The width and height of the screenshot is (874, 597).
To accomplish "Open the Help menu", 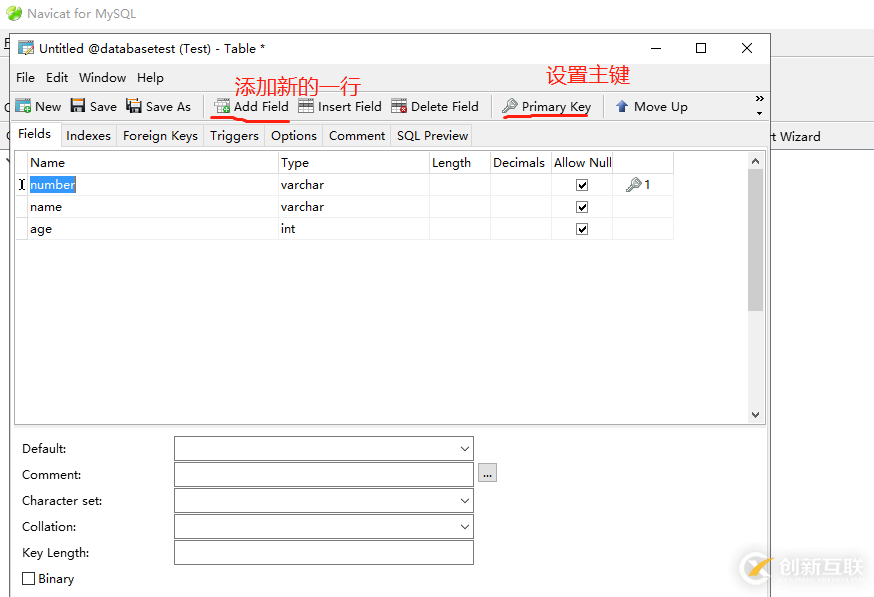I will (x=150, y=77).
